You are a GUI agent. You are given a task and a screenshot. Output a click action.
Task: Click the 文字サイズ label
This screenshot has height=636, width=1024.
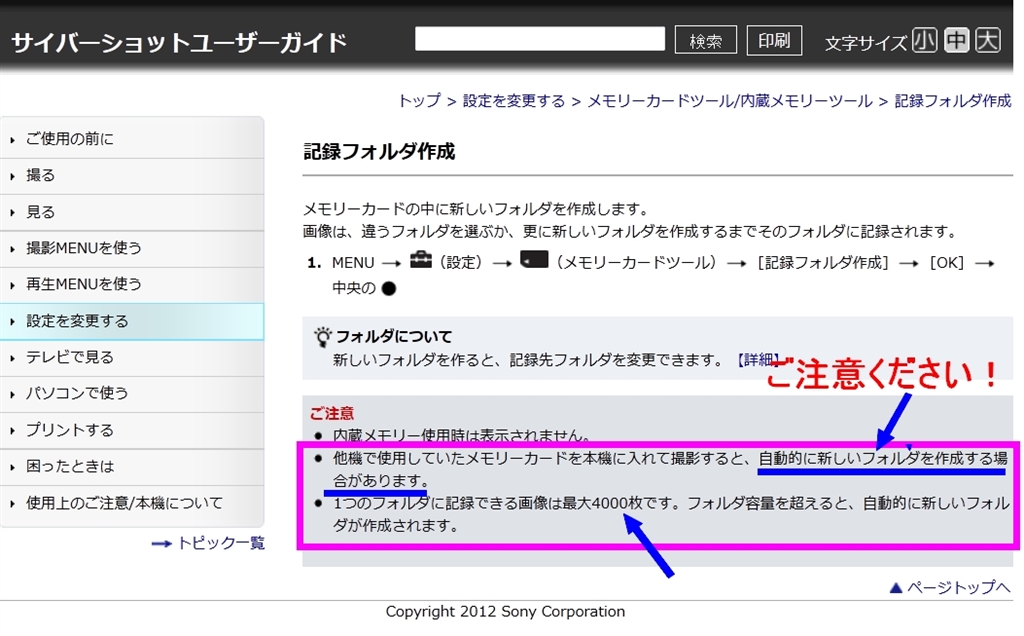click(x=866, y=43)
